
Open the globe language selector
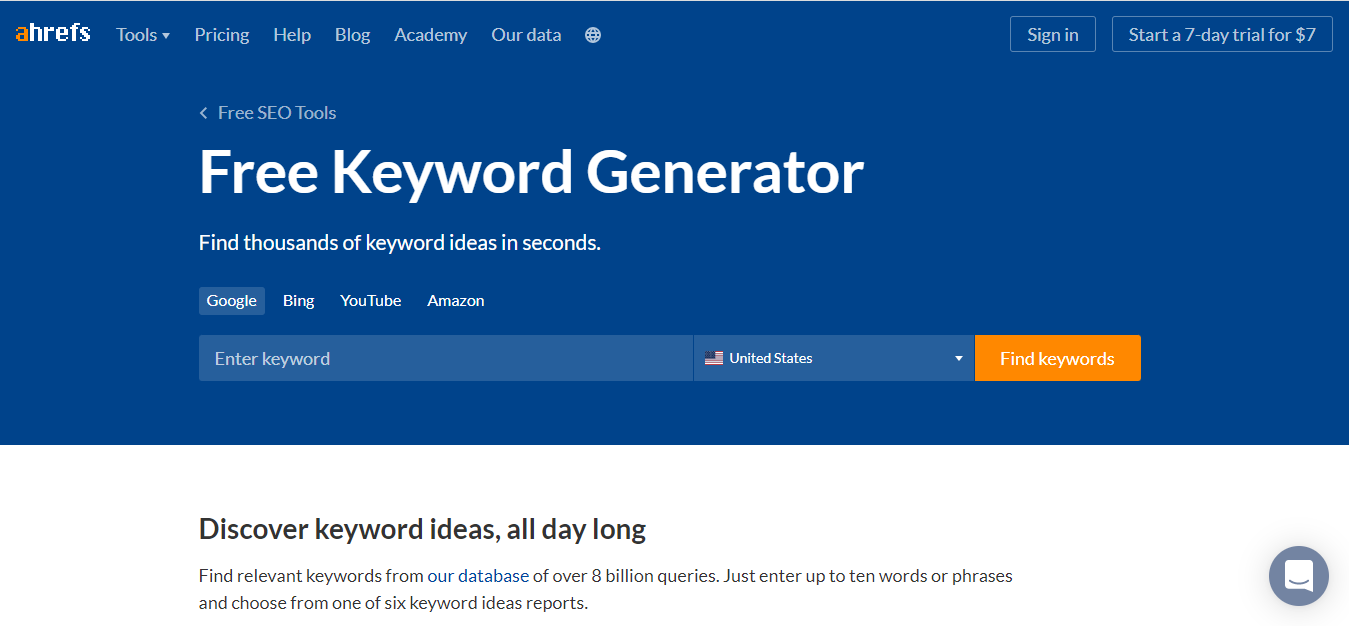(593, 35)
